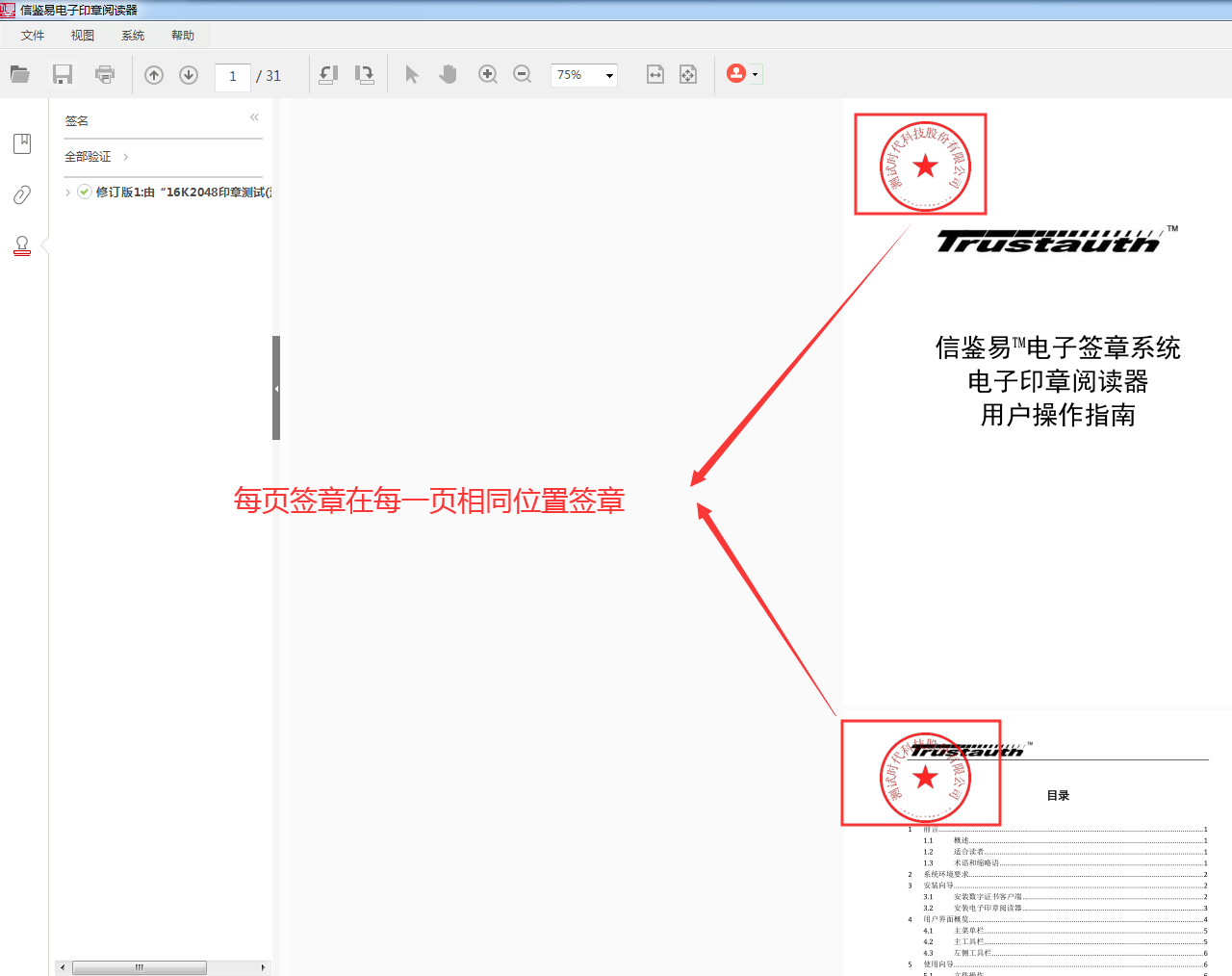Open the attachments paperclip panel

pos(22,194)
